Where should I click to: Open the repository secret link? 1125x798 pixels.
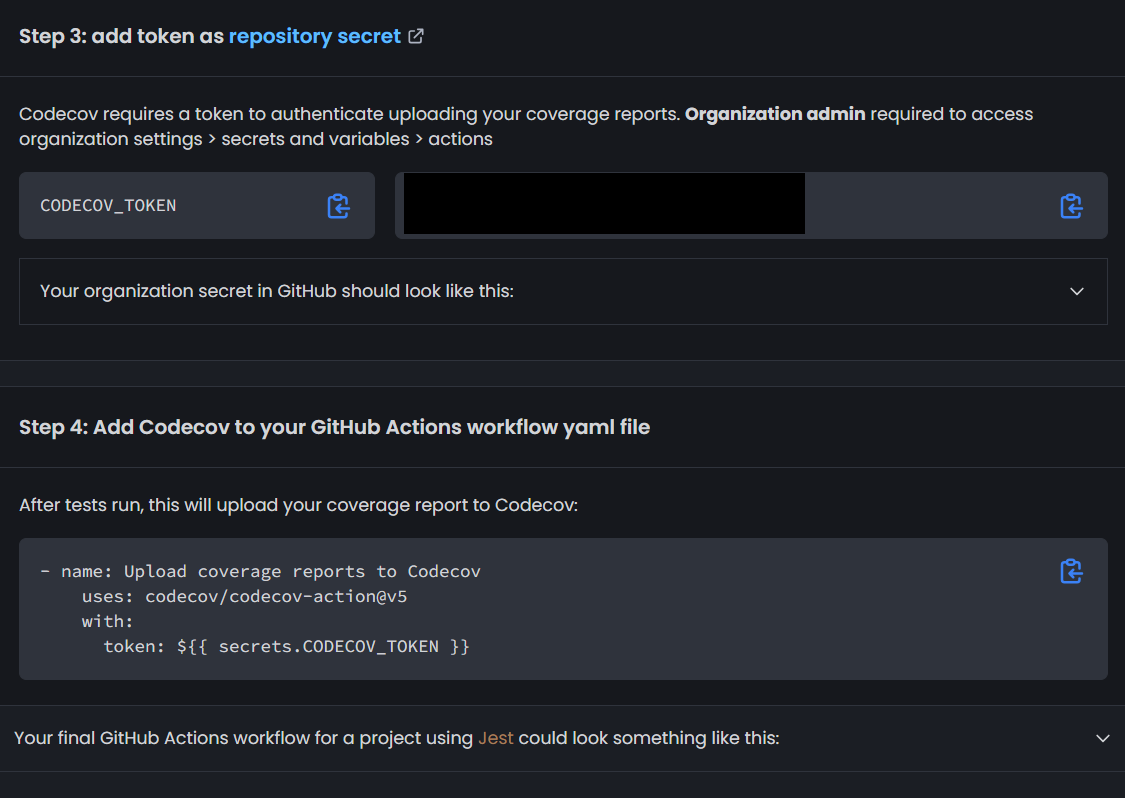(314, 36)
